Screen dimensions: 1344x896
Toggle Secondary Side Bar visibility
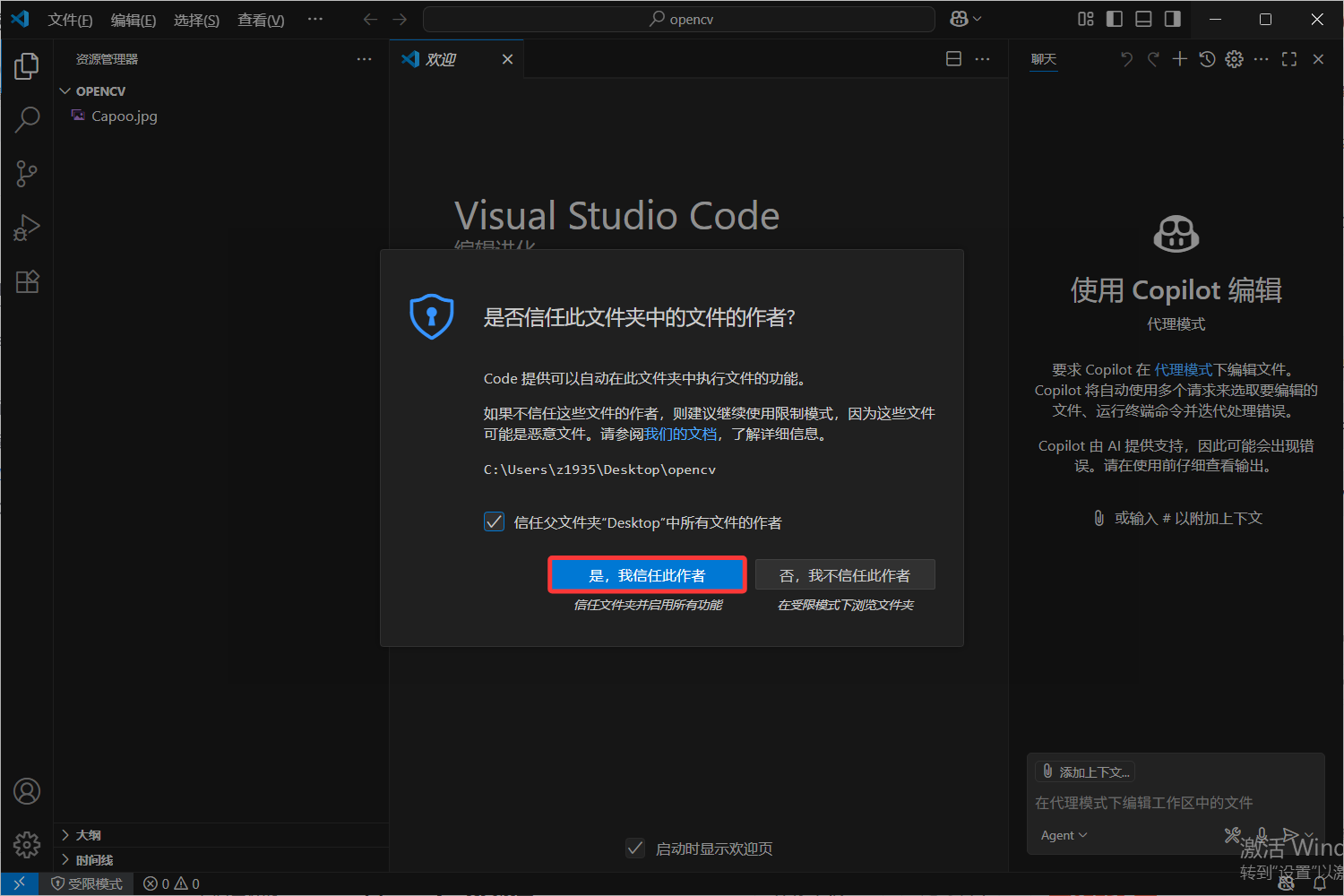(x=1172, y=18)
